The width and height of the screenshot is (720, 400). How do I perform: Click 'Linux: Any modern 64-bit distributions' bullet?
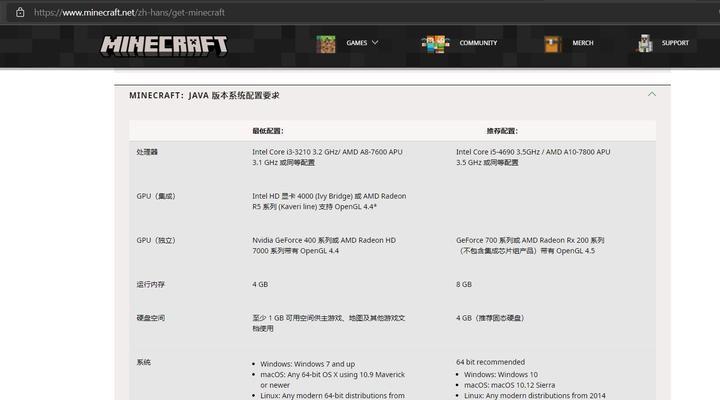click(x=332, y=395)
